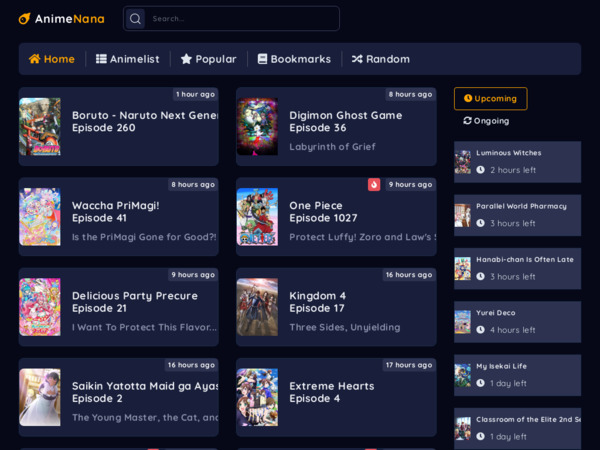Open the Popular nav item
The width and height of the screenshot is (600, 450).
tap(209, 59)
